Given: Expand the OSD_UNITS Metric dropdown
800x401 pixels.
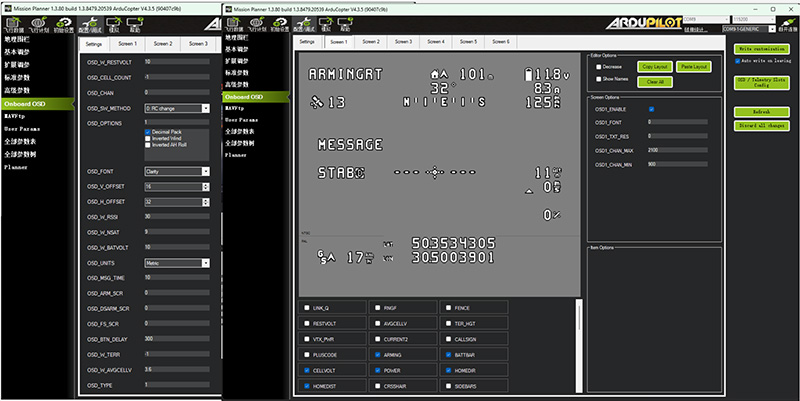Looking at the screenshot, I should click(177, 262).
